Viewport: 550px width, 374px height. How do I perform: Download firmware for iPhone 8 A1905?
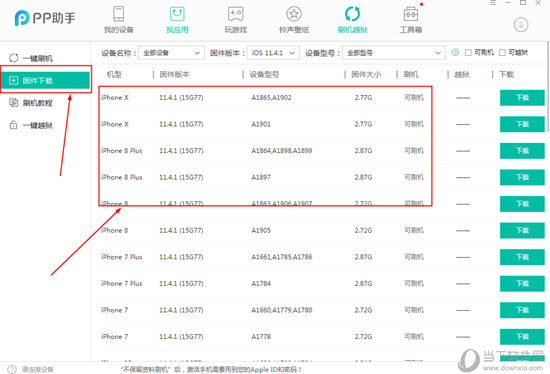click(522, 231)
